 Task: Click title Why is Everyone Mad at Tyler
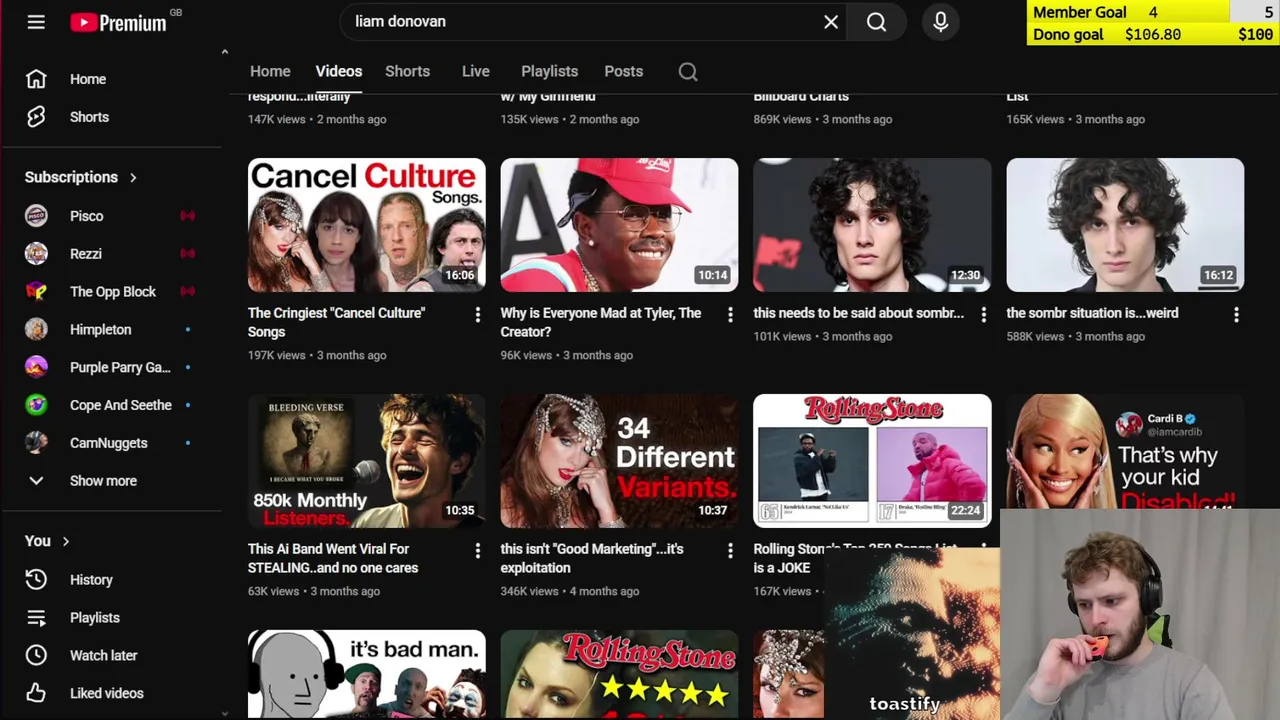[600, 322]
